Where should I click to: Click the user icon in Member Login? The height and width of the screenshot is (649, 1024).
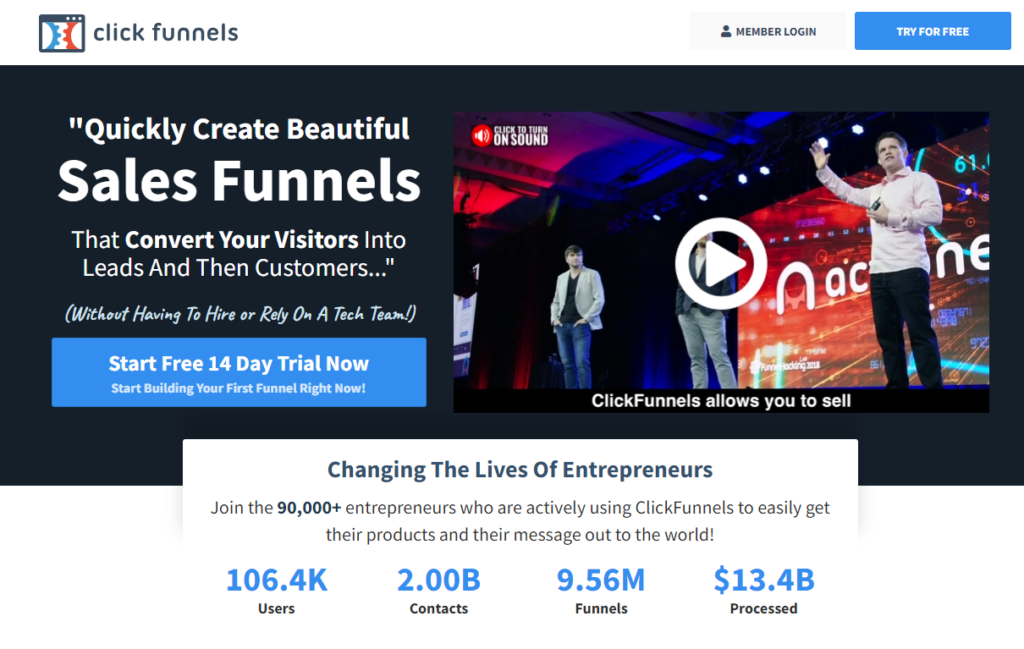coord(726,31)
